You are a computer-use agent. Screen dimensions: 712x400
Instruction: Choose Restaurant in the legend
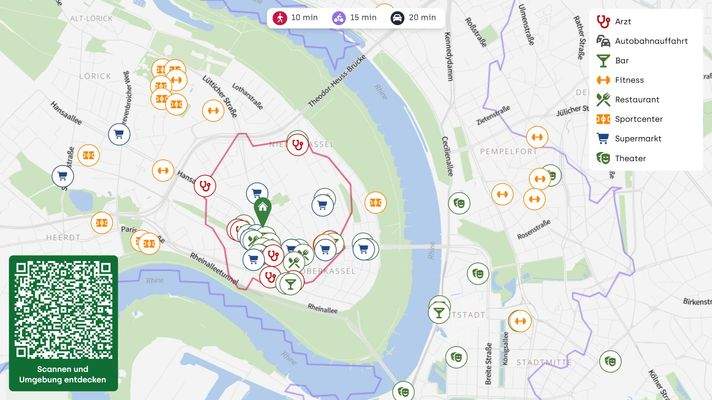[x=628, y=99]
